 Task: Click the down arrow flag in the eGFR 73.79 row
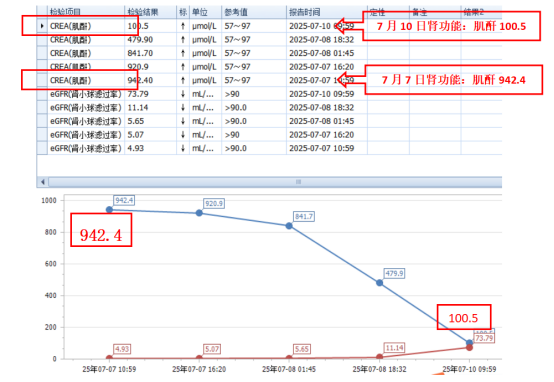click(183, 94)
